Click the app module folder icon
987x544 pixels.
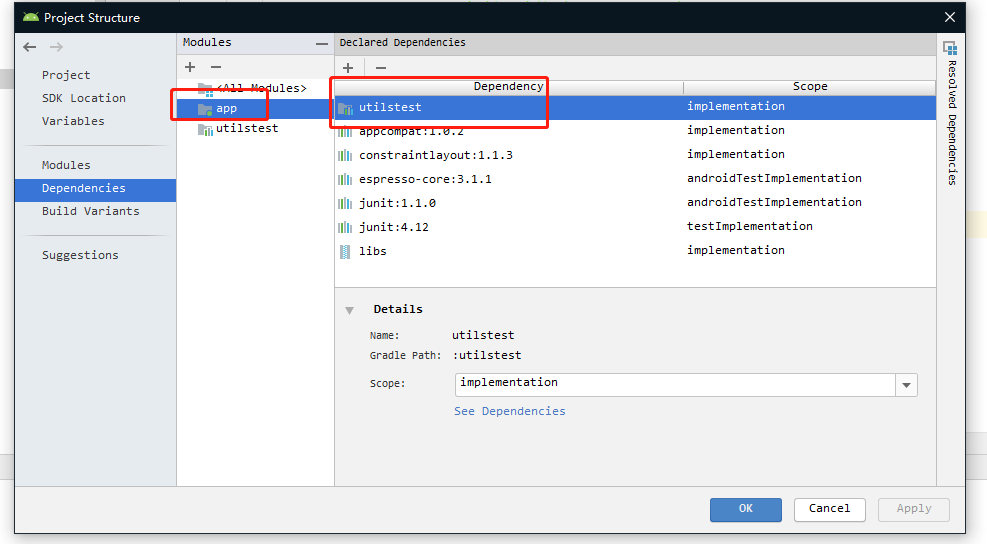click(205, 109)
